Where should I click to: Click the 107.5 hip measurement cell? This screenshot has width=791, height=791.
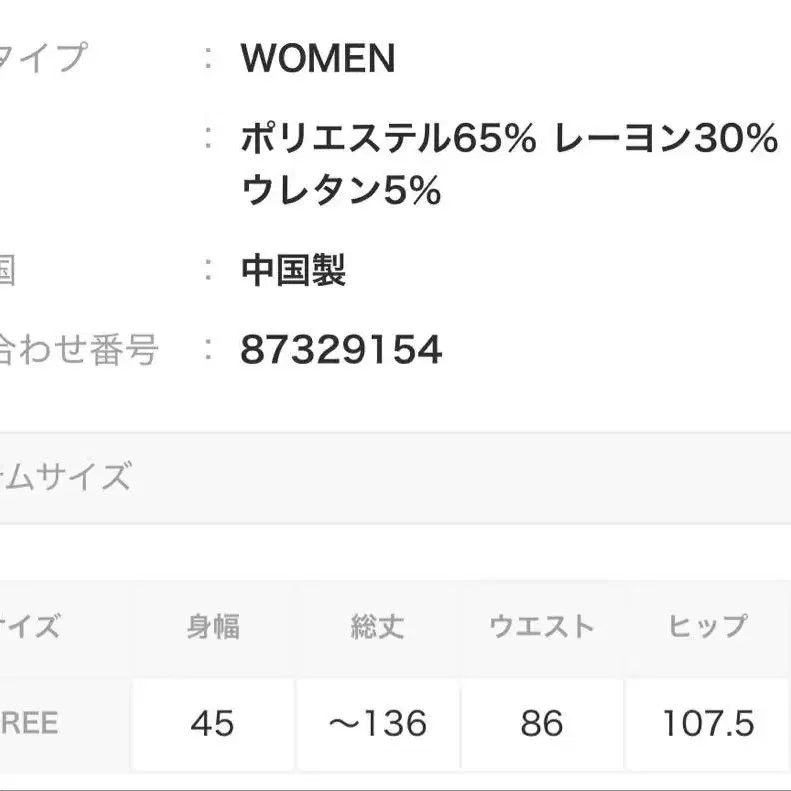tap(707, 723)
